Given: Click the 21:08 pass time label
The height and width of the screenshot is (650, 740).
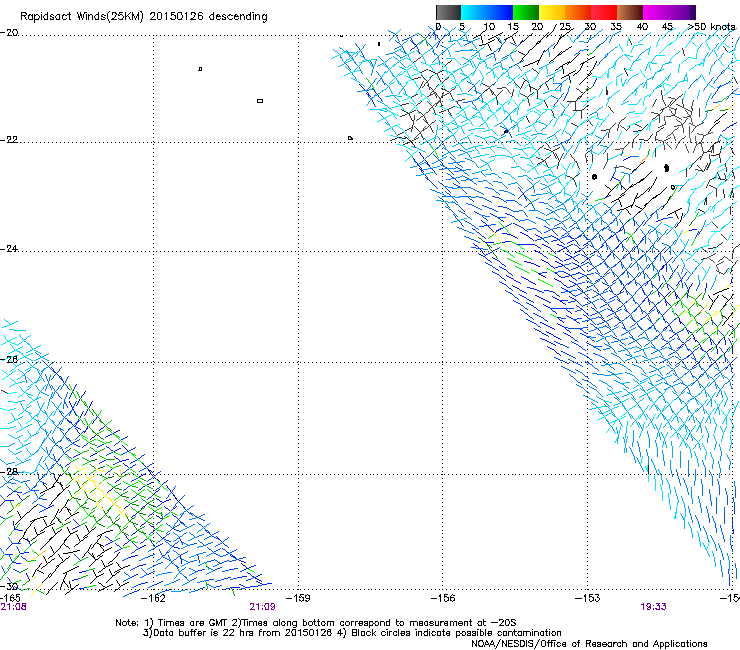Looking at the screenshot, I should (x=14, y=607).
